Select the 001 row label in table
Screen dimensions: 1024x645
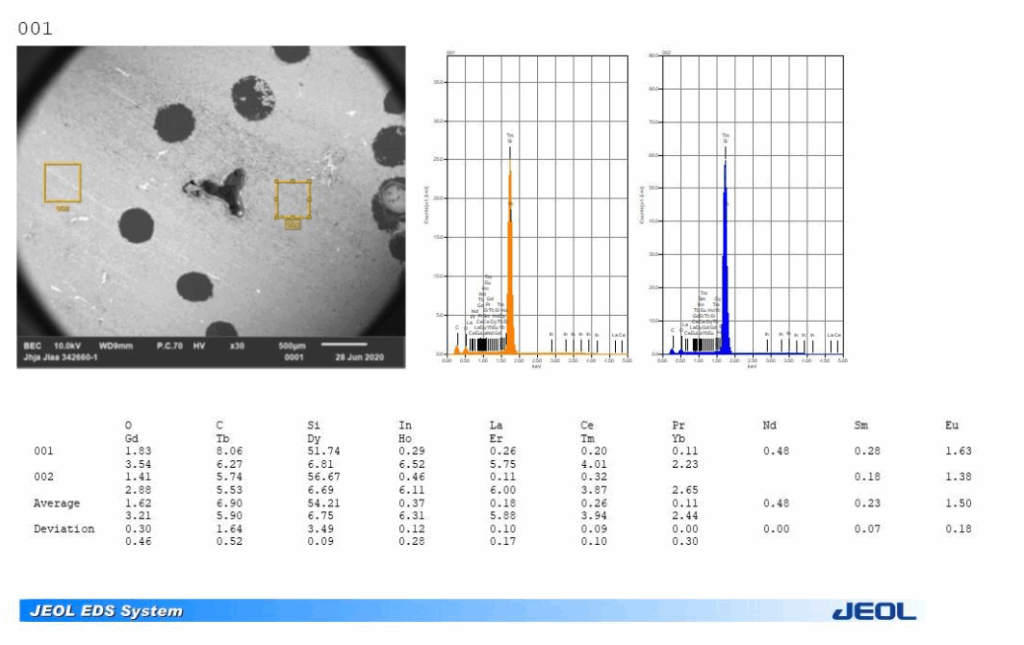tap(44, 451)
